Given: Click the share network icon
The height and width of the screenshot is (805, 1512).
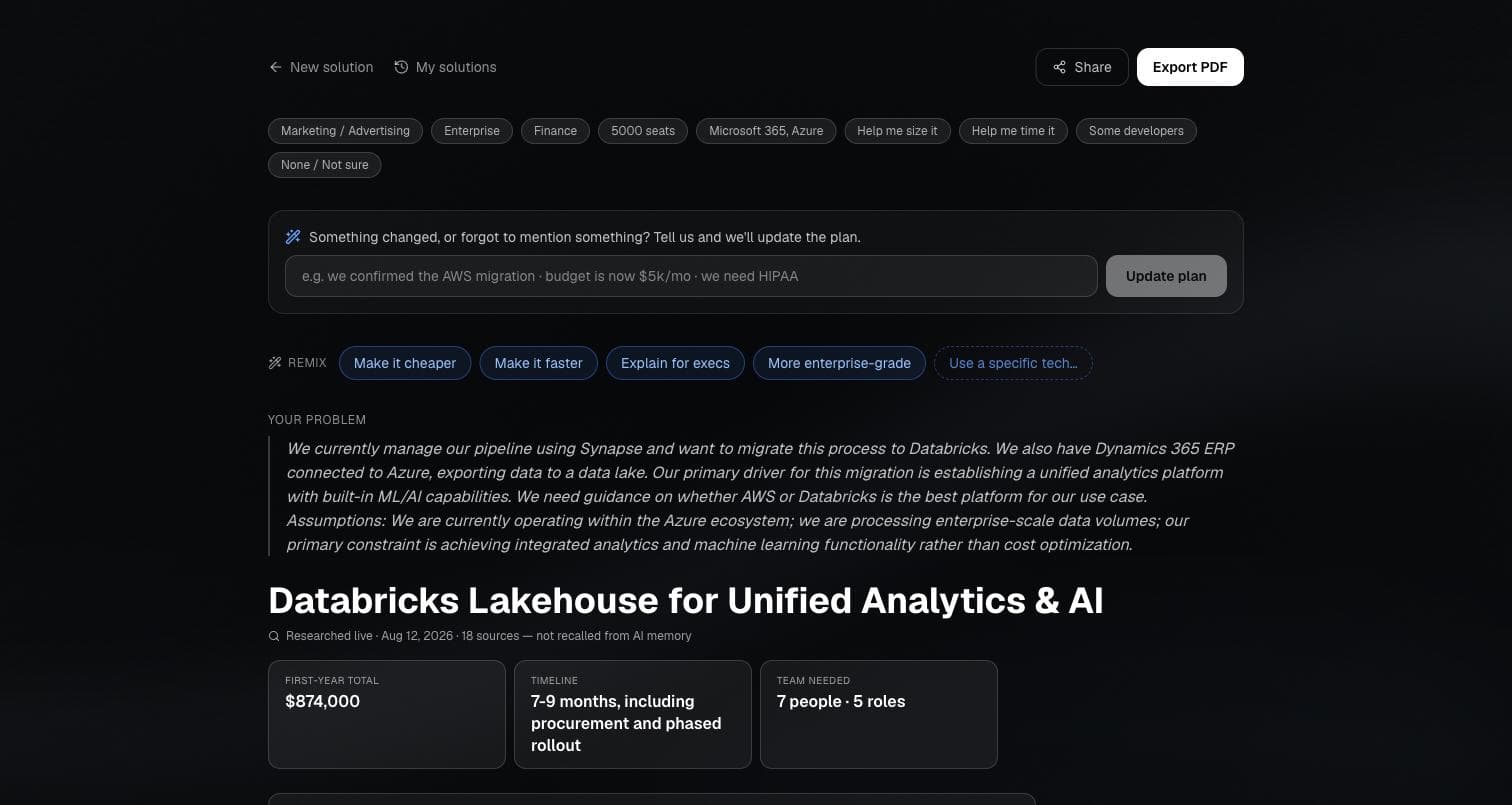Looking at the screenshot, I should pos(1059,67).
